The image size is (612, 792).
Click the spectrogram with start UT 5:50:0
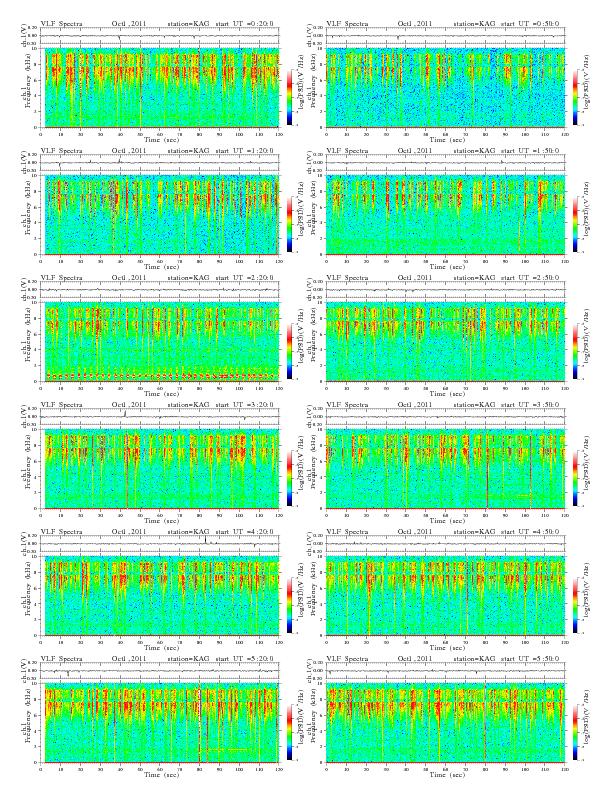click(x=445, y=723)
